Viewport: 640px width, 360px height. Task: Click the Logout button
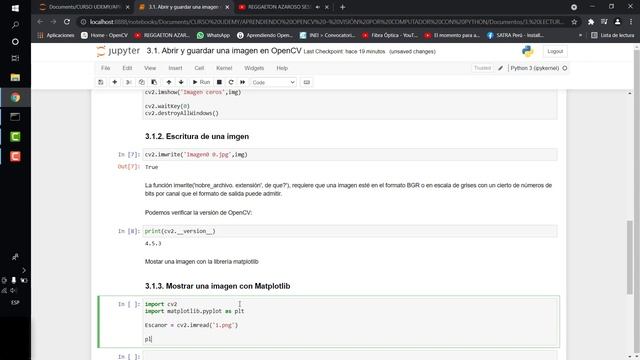[x=555, y=51]
